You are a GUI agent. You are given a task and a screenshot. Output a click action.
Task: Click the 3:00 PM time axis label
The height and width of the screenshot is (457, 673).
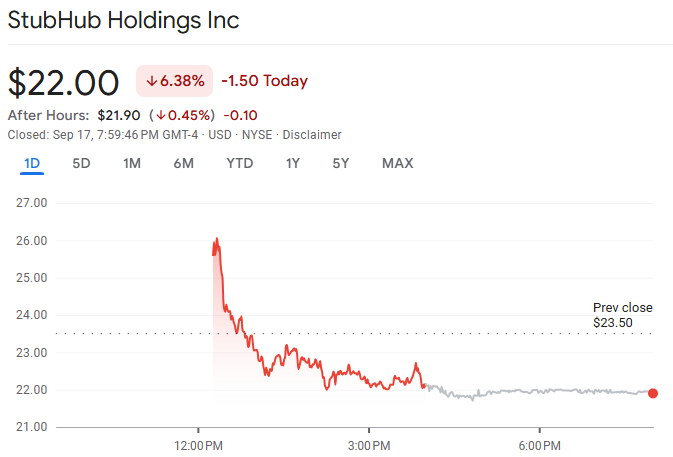(x=368, y=444)
